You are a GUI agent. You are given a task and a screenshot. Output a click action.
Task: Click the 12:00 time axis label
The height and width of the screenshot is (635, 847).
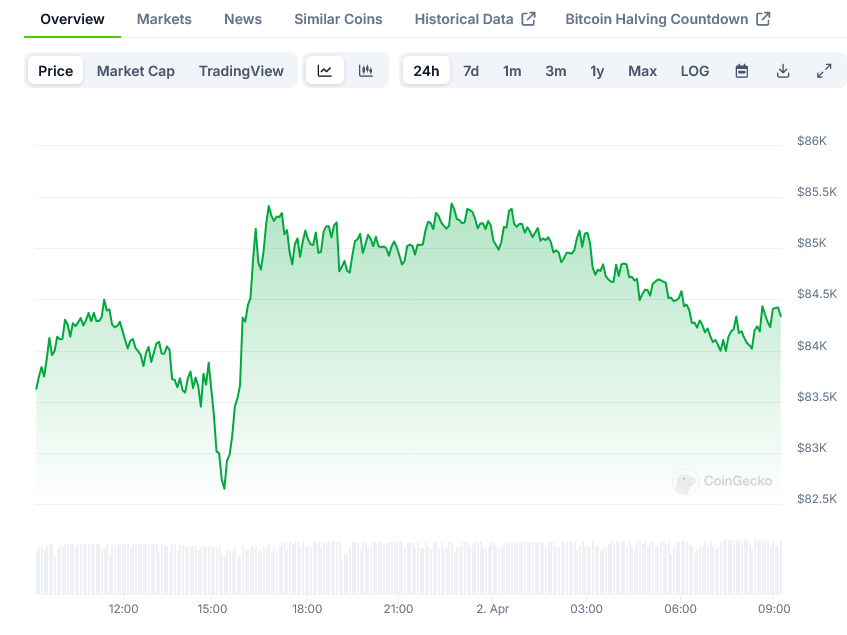coord(123,609)
